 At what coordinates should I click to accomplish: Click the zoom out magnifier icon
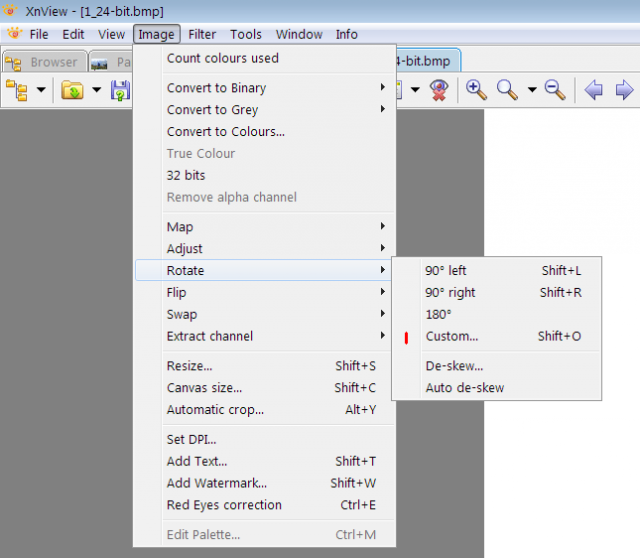click(x=555, y=90)
